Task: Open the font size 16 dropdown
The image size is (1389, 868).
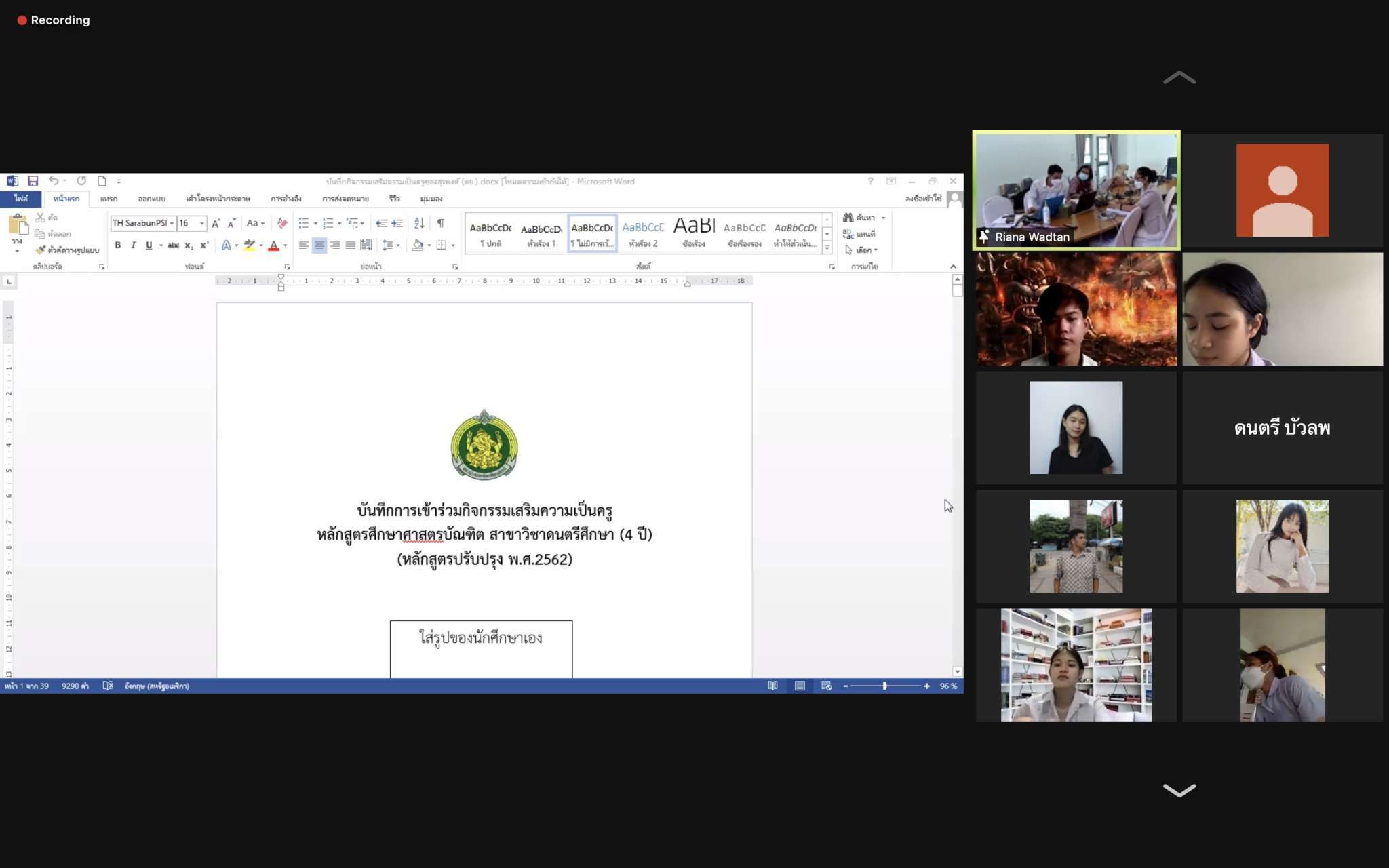Action: tap(201, 223)
